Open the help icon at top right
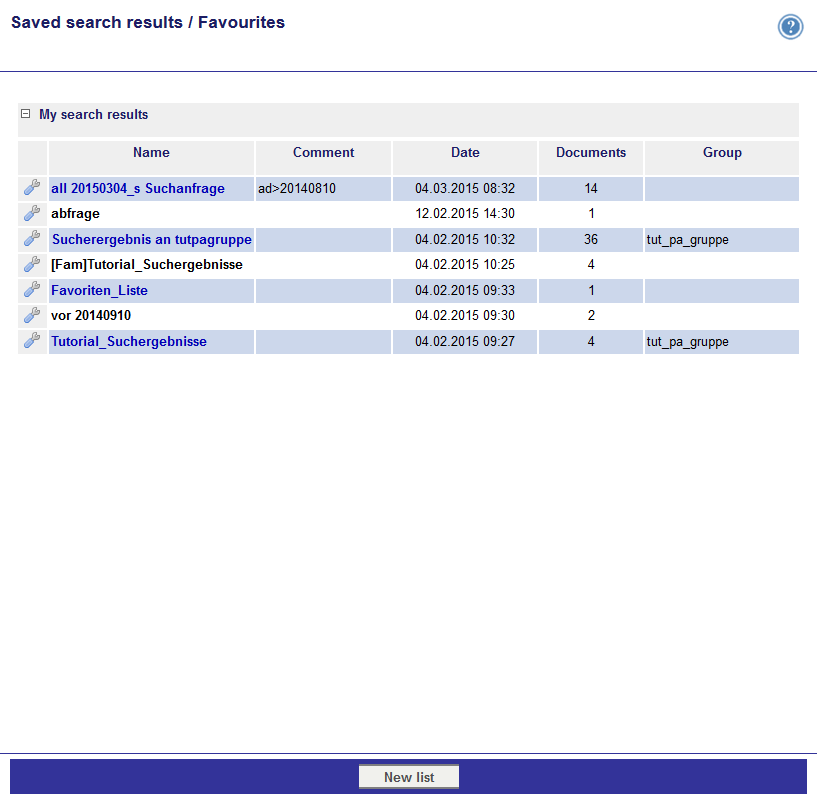Screen dimensions: 820x804 [x=790, y=26]
